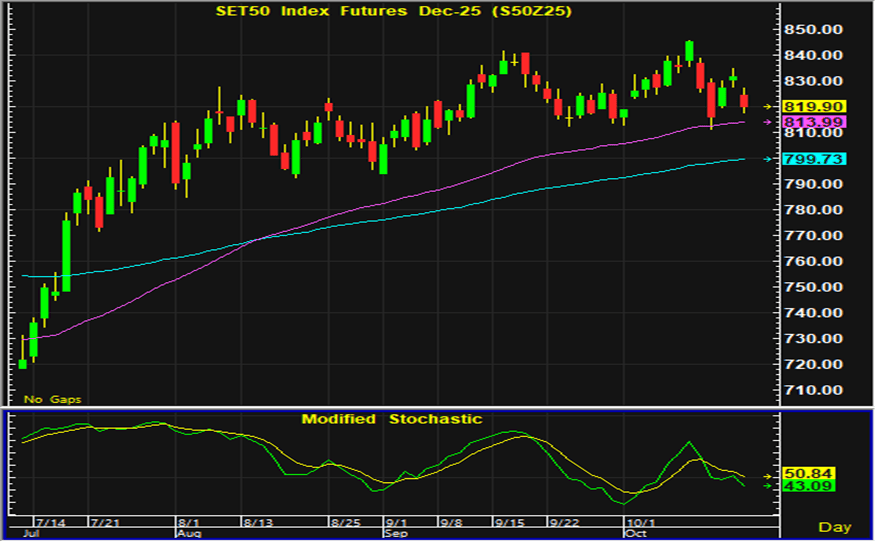Viewport: 876px width, 542px height.
Task: Toggle the No Gaps setting label
Action: coord(53,399)
